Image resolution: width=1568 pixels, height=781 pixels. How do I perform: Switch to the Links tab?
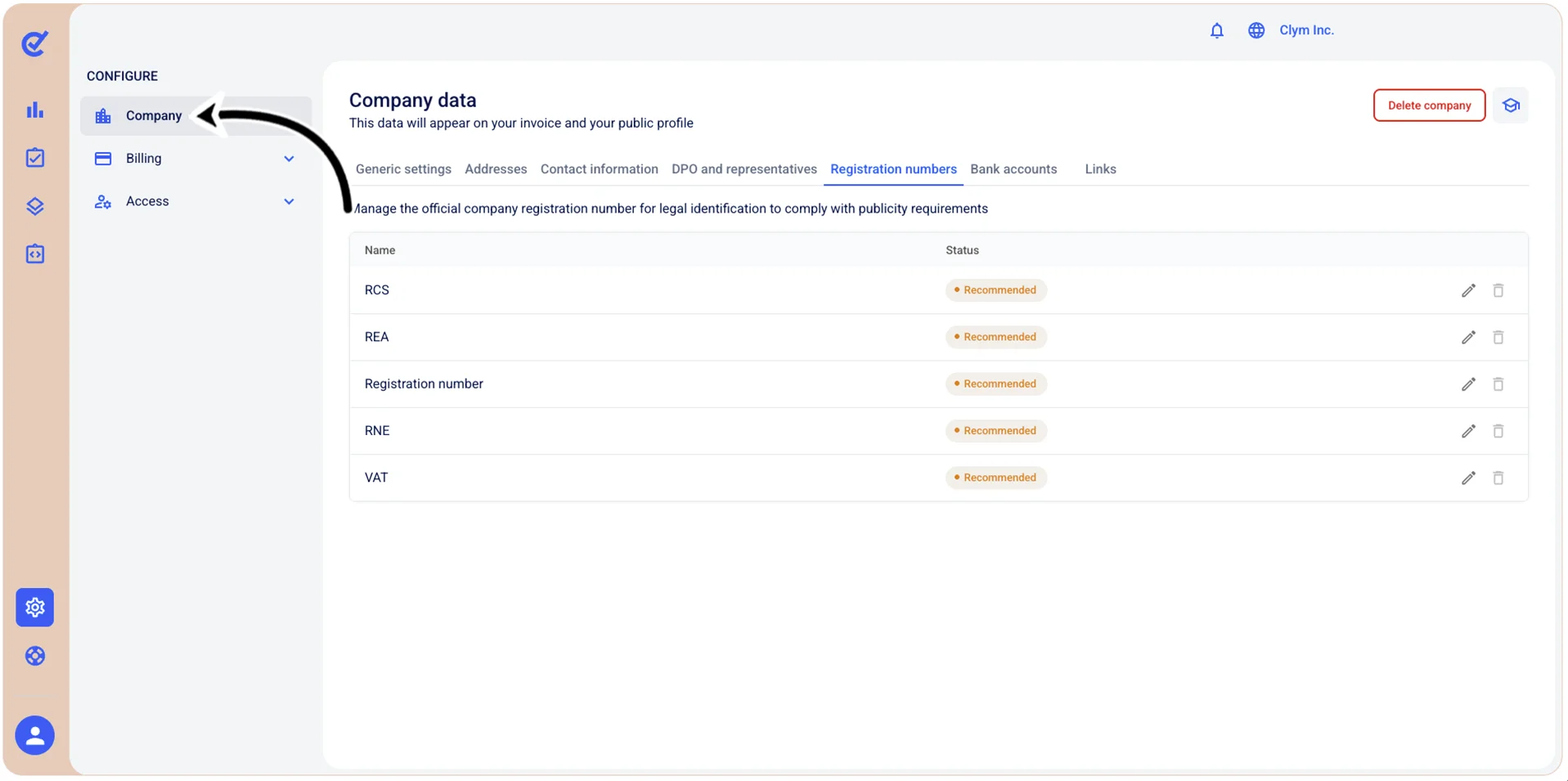pos(1100,169)
